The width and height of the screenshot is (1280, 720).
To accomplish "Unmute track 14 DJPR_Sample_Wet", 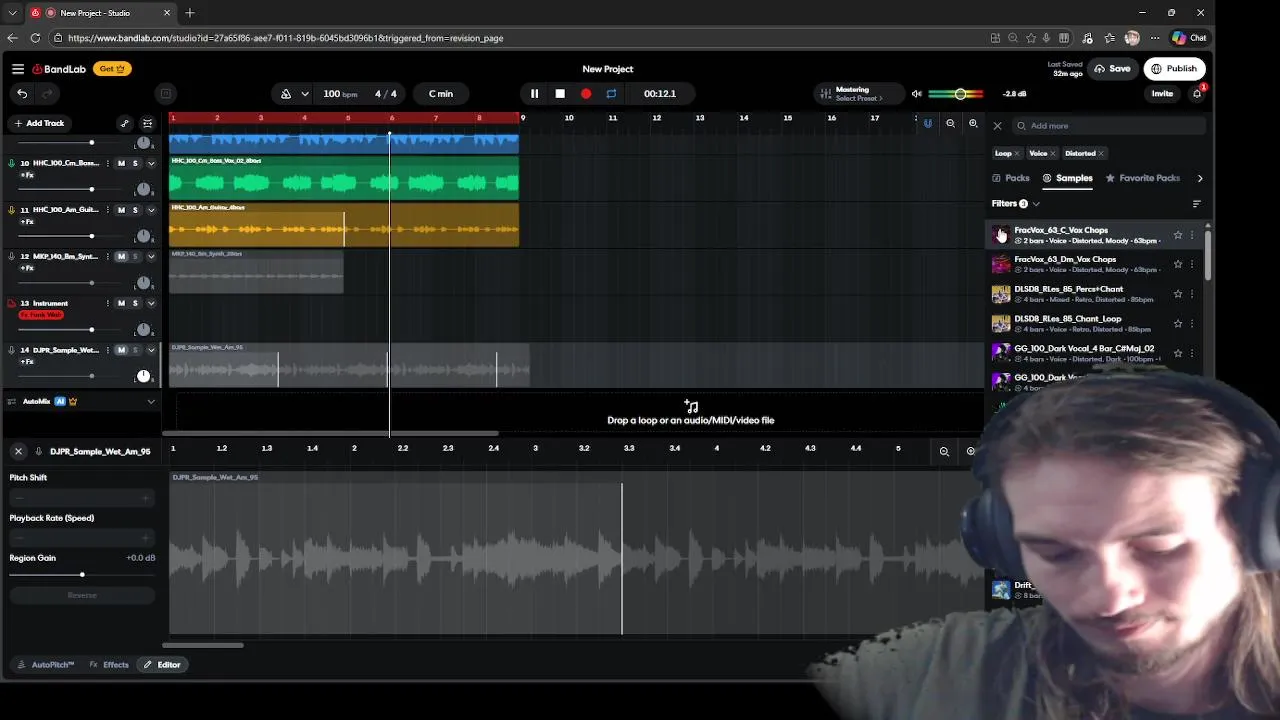I will pos(121,350).
